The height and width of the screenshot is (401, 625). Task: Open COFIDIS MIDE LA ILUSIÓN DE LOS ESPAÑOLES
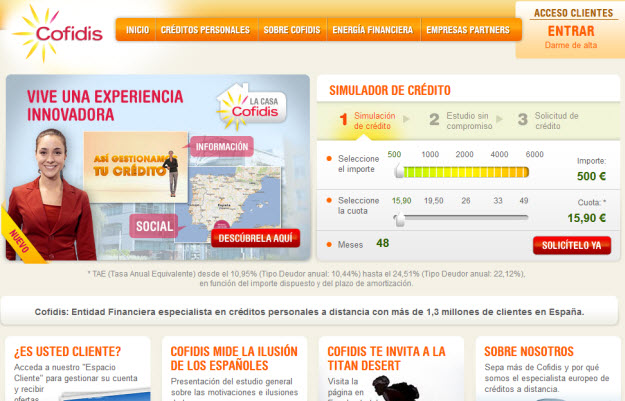(x=234, y=358)
